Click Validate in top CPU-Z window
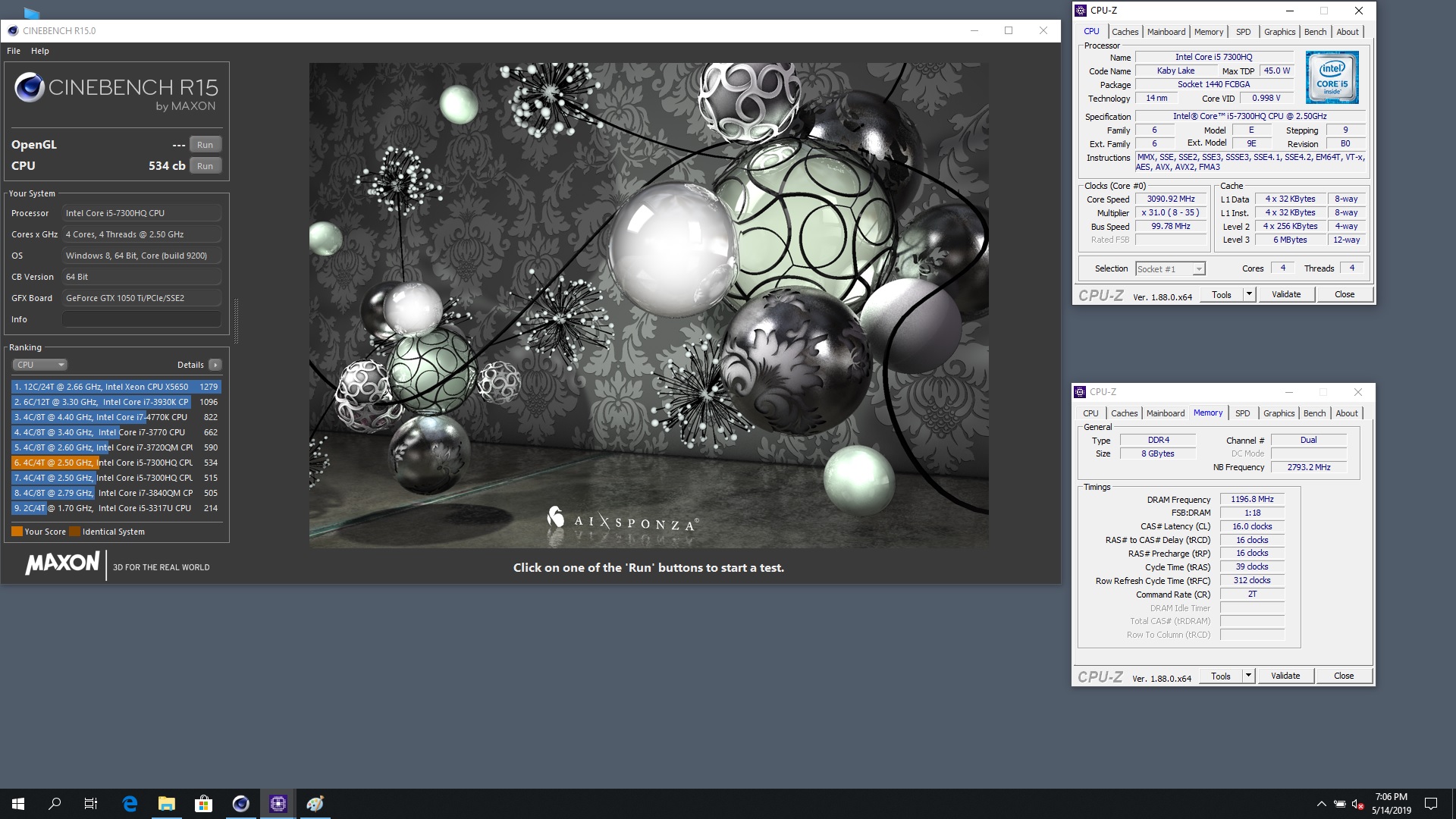 [1286, 295]
